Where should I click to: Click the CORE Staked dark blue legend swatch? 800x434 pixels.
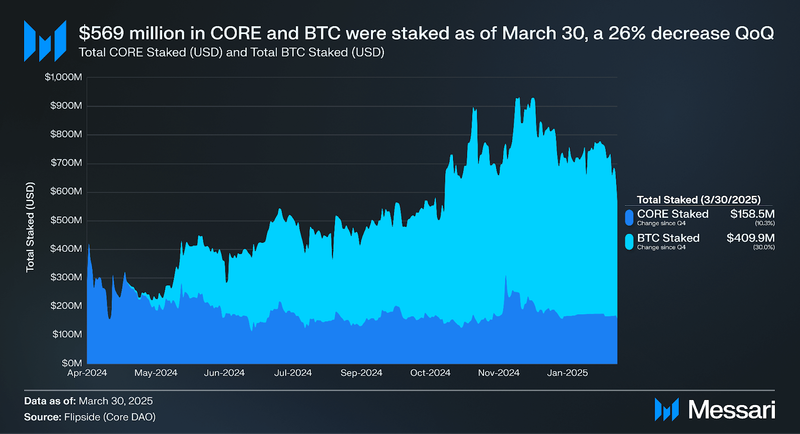pos(629,218)
